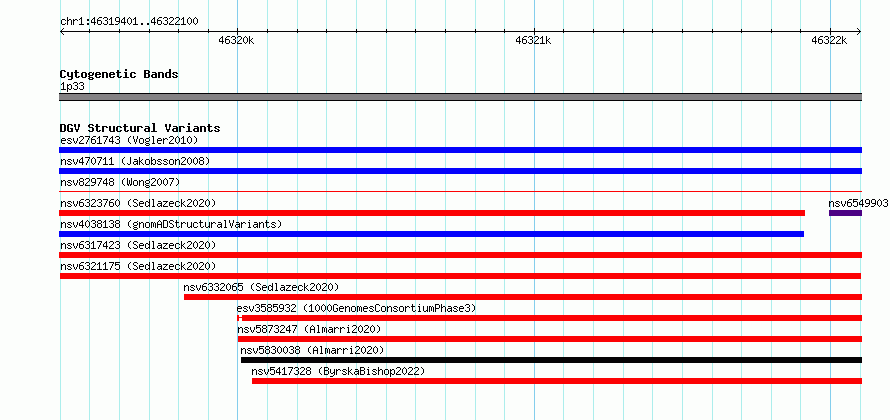
Task: Click the blue bar for nsv470711
Action: [460, 171]
